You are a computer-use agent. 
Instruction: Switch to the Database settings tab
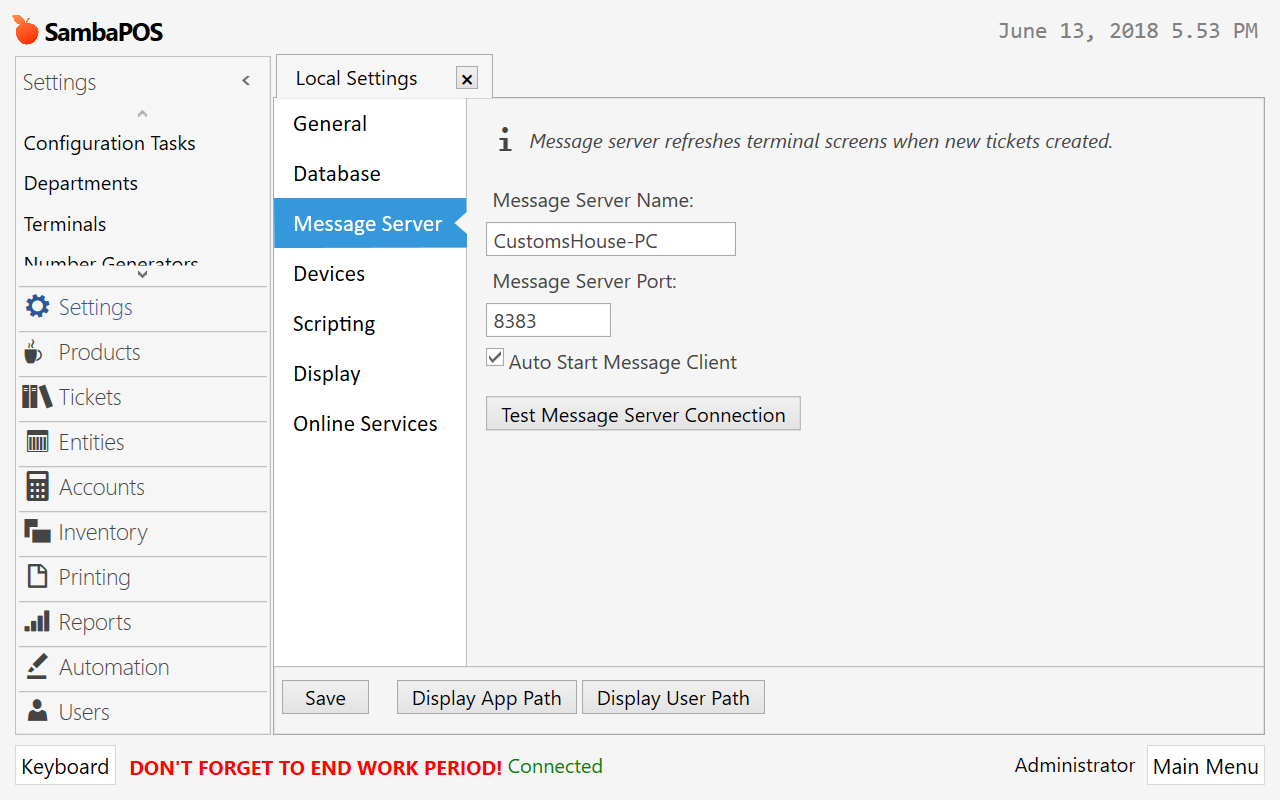pyautogui.click(x=337, y=174)
